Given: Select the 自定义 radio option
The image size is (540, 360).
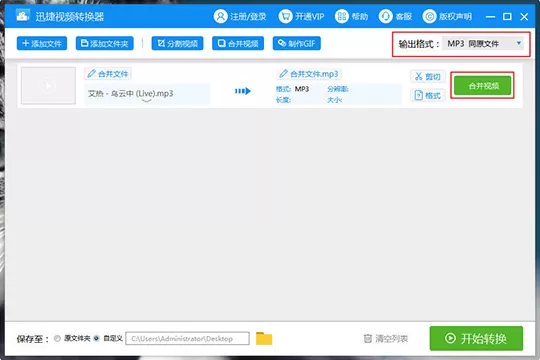Looking at the screenshot, I should 96,339.
